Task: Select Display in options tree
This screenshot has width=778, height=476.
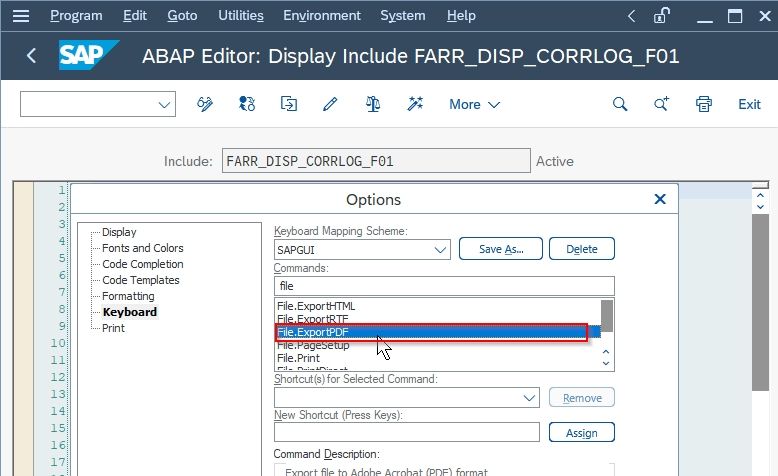Action: (119, 232)
